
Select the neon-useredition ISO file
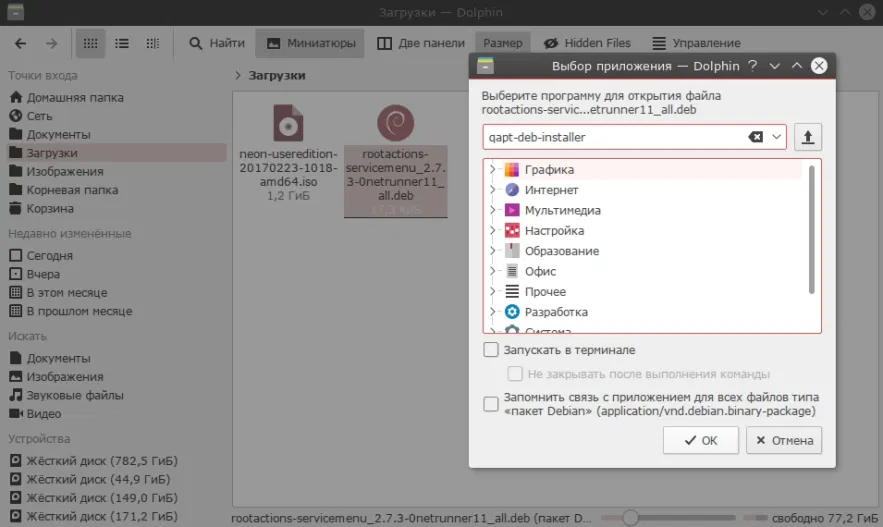pyautogui.click(x=288, y=152)
